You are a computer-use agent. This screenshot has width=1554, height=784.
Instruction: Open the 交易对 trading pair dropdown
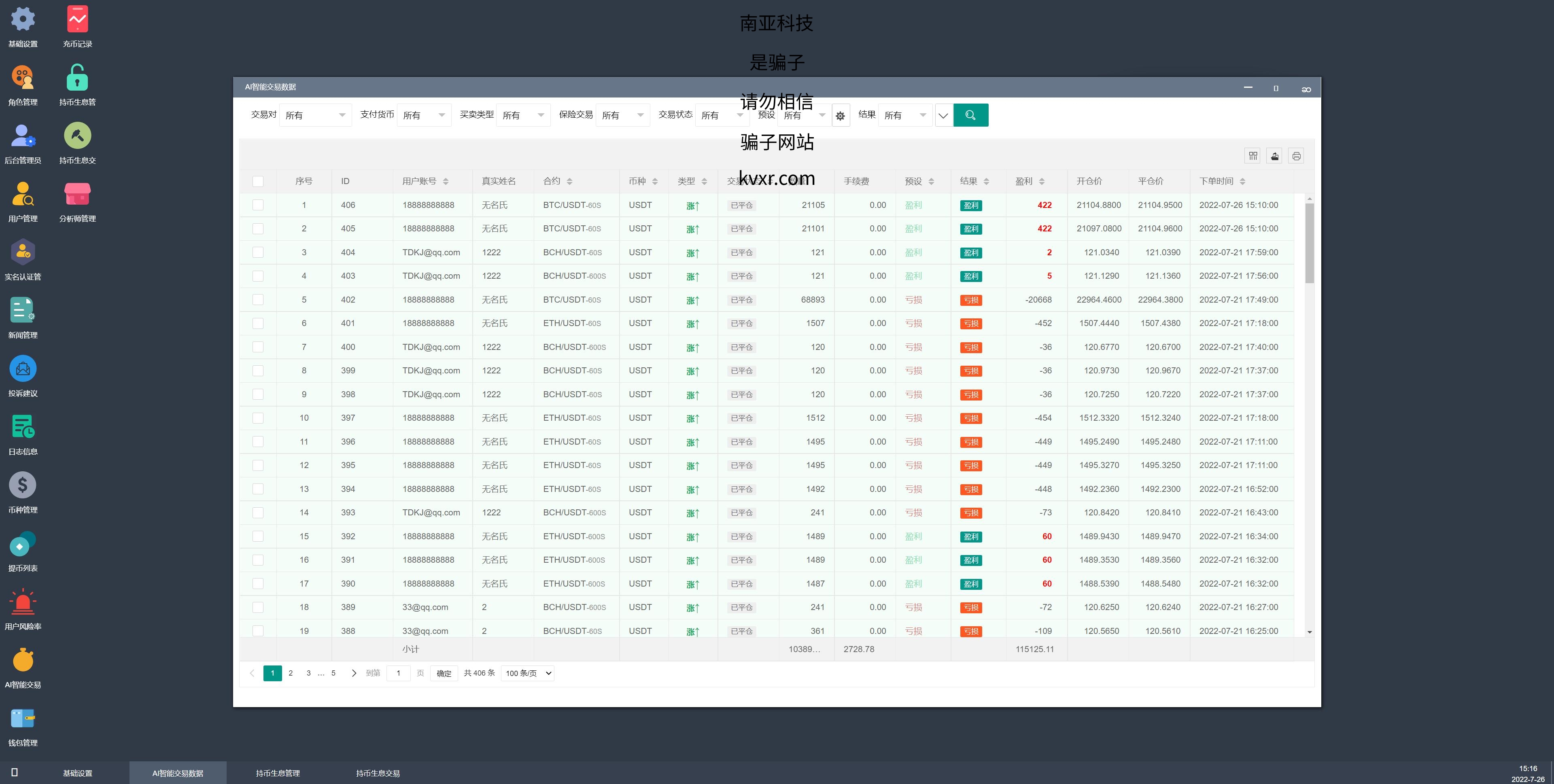pyautogui.click(x=316, y=114)
